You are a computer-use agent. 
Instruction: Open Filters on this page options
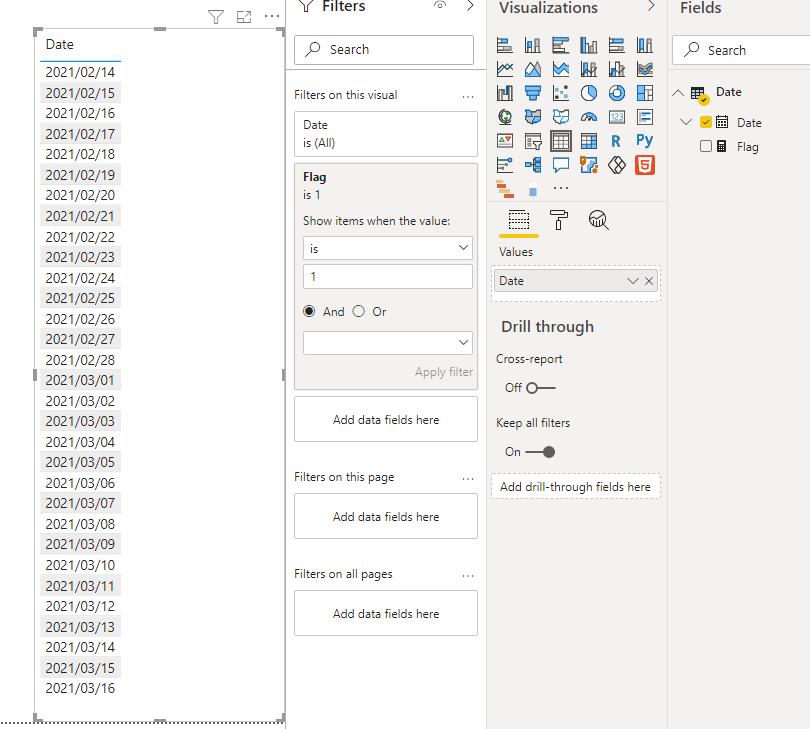coord(468,479)
